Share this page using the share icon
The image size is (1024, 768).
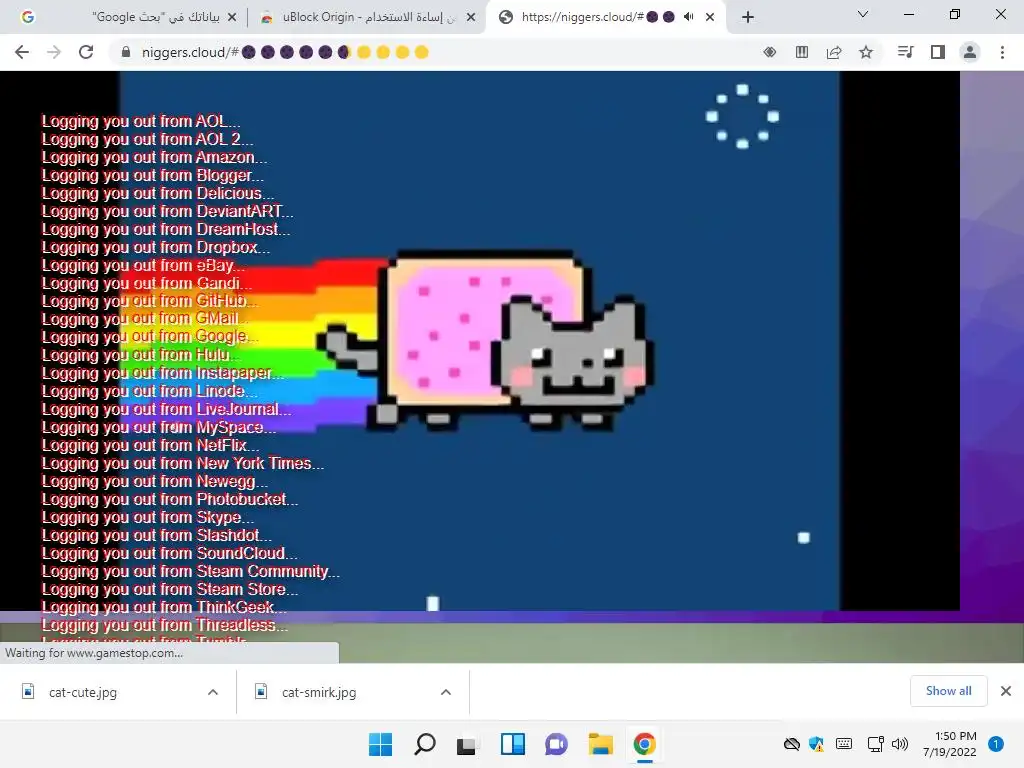point(834,52)
